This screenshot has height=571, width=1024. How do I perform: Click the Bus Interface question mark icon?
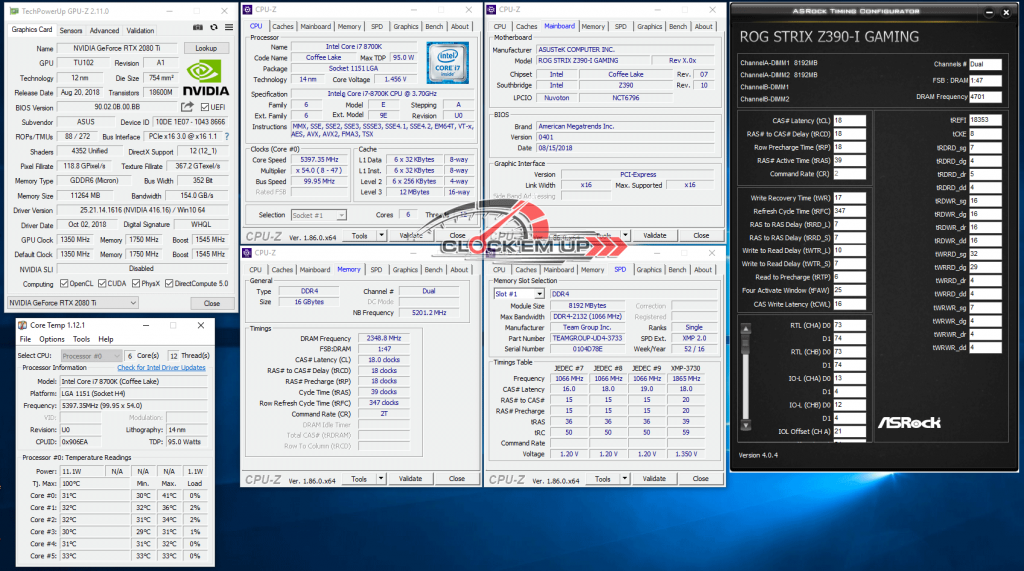click(x=225, y=136)
